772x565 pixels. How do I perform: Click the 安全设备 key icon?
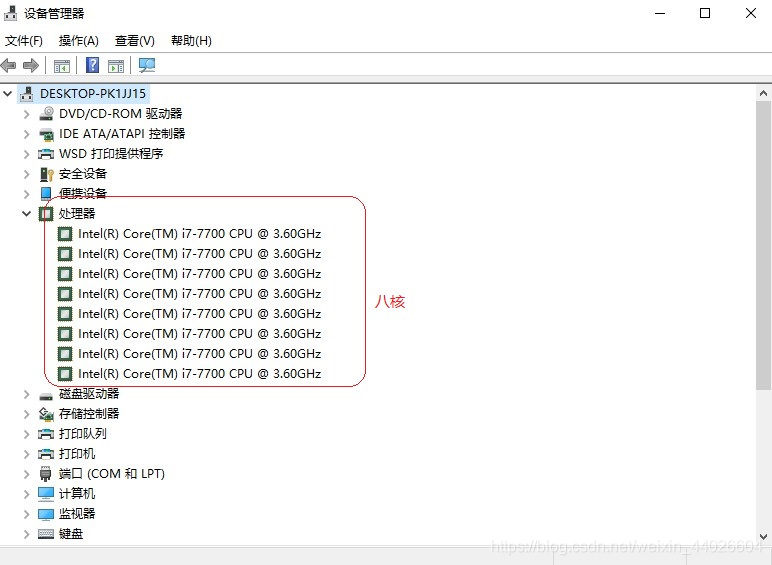coord(46,174)
